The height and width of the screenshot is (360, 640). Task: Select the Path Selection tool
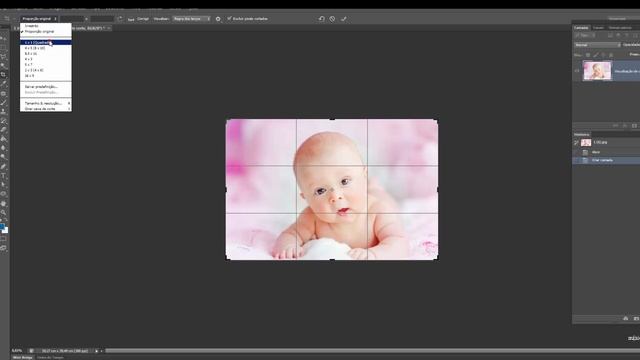click(x=4, y=184)
